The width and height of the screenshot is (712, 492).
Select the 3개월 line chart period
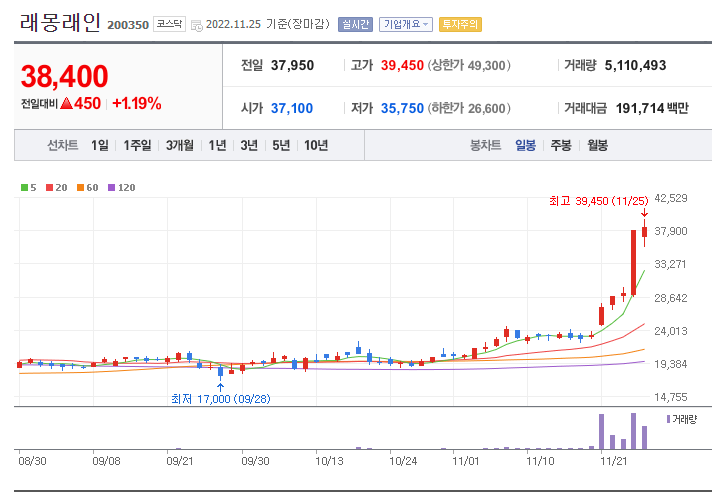[x=179, y=145]
